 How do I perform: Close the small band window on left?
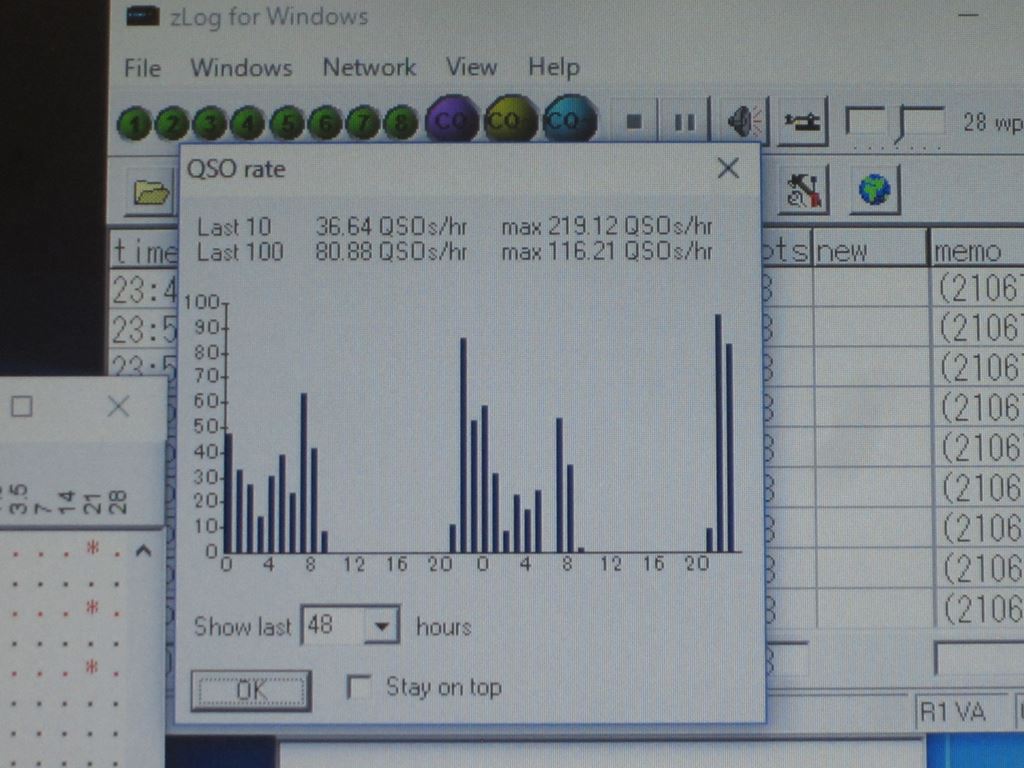click(x=118, y=406)
